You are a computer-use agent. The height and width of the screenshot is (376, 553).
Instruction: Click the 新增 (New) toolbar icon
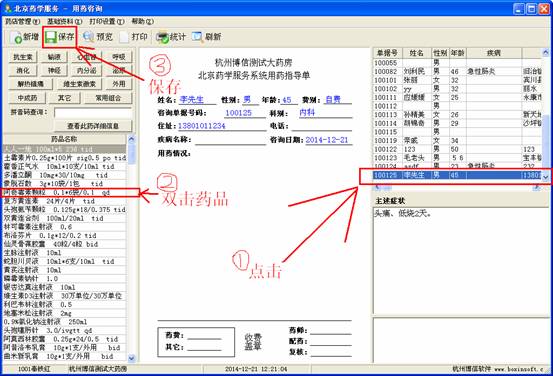pos(24,37)
